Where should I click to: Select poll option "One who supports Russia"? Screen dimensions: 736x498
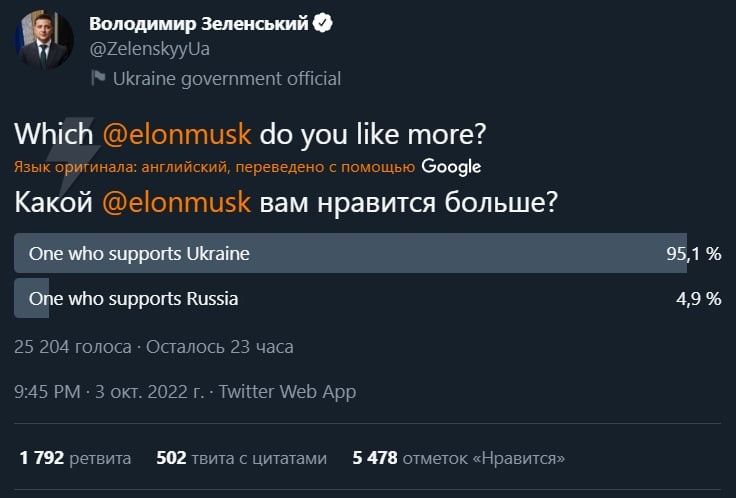pyautogui.click(x=134, y=298)
